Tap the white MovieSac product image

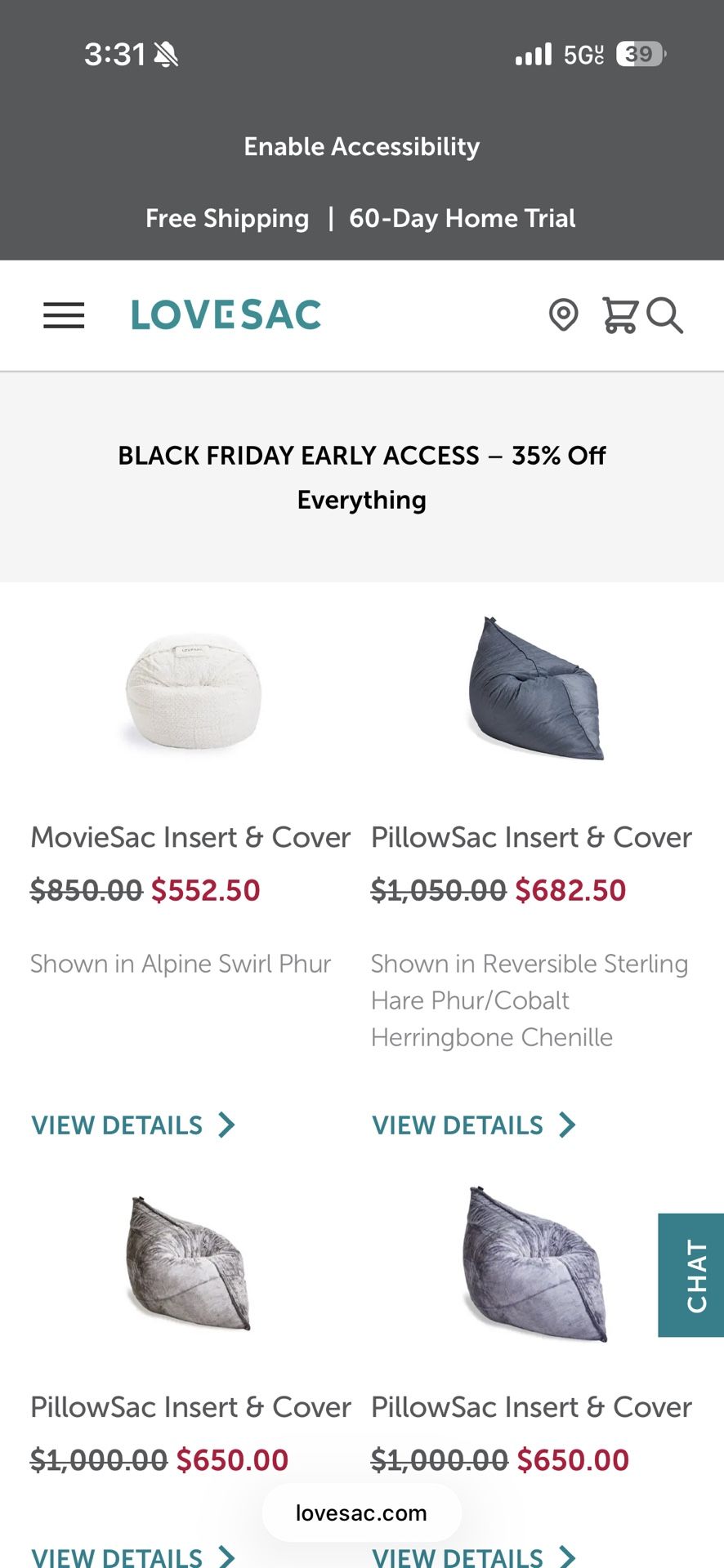coord(193,692)
